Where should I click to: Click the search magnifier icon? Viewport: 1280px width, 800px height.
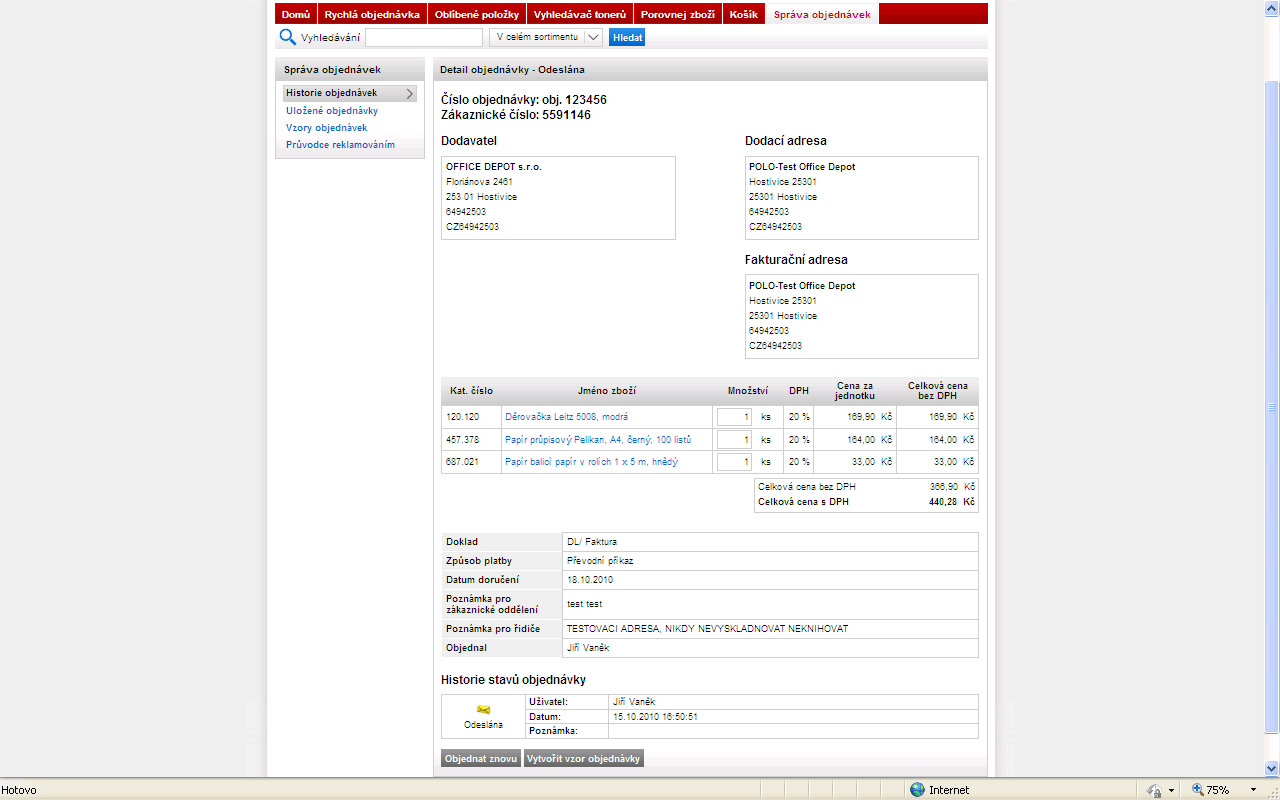(287, 37)
